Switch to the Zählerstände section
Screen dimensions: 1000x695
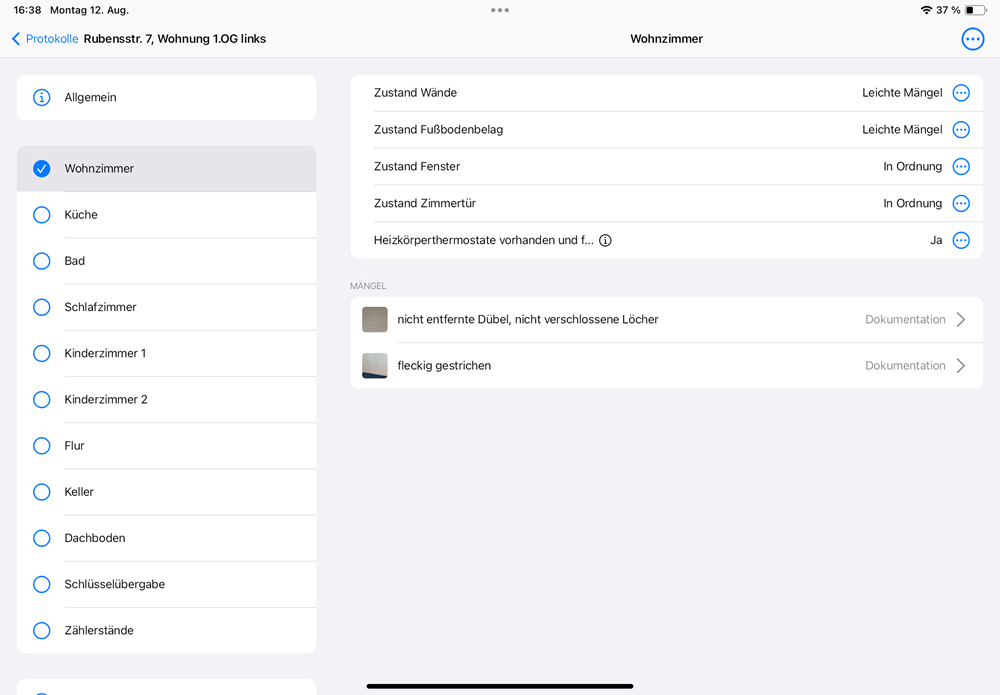[99, 631]
